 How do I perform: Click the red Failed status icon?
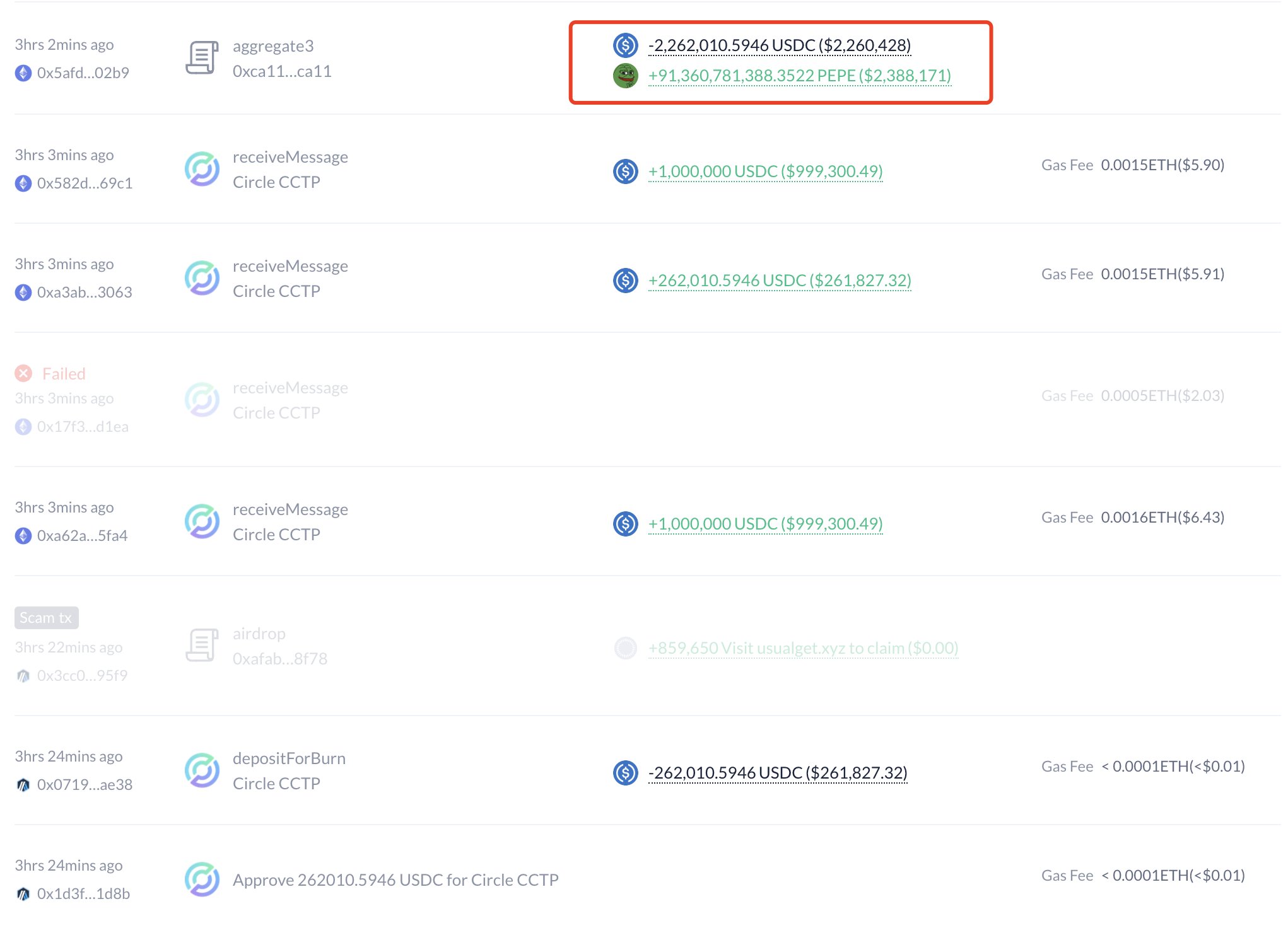coord(23,374)
